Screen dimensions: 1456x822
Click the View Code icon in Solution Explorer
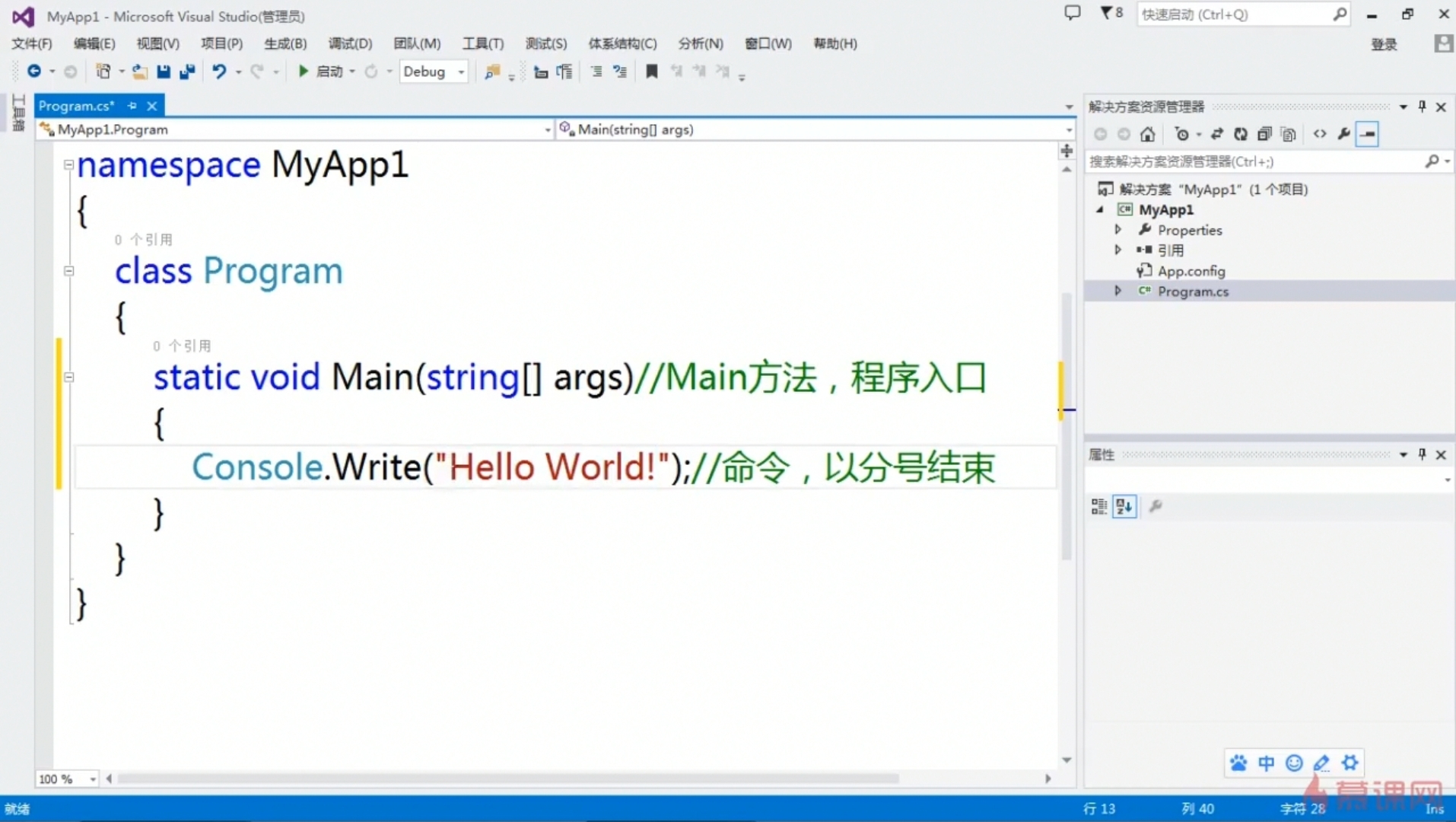pos(1320,134)
